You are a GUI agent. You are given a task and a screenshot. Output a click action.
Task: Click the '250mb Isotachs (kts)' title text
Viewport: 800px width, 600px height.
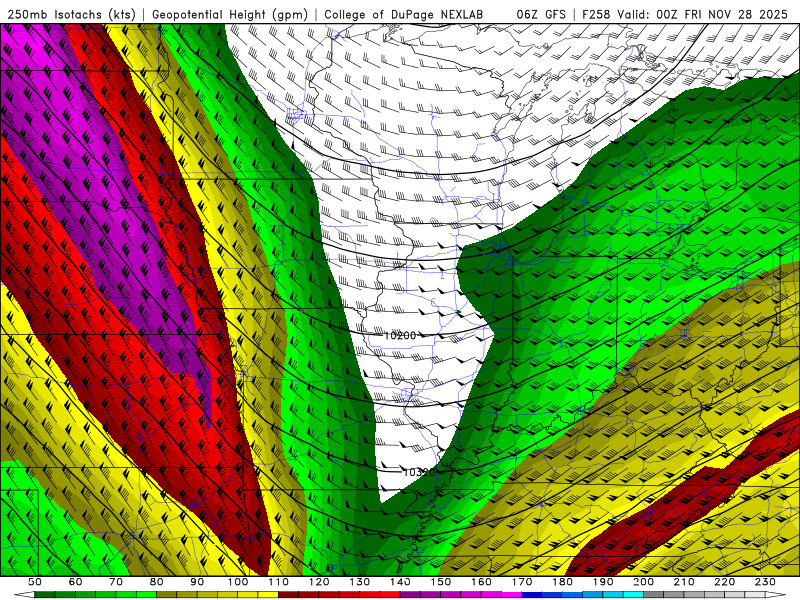[72, 14]
